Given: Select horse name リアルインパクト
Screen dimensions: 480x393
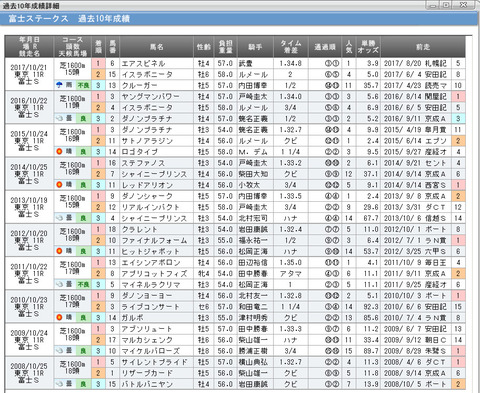Looking at the screenshot, I should 151,207.
